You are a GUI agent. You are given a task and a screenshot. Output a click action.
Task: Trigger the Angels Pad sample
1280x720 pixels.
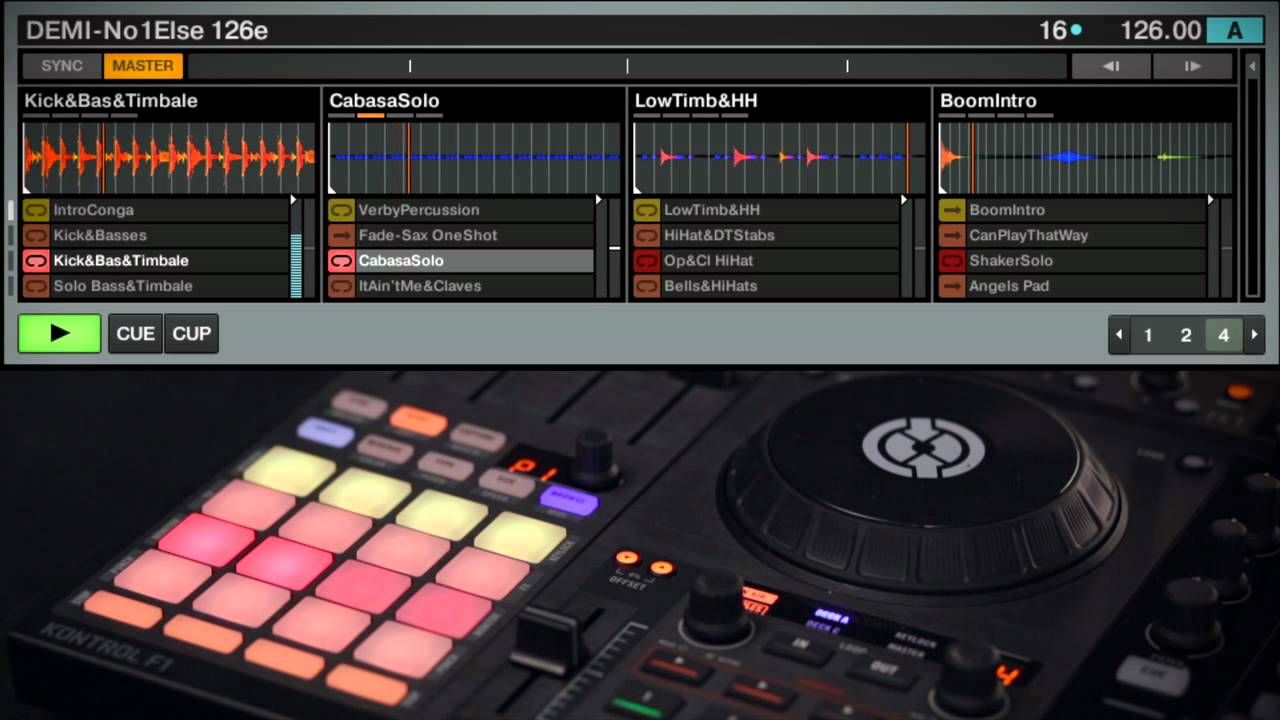tap(1072, 286)
